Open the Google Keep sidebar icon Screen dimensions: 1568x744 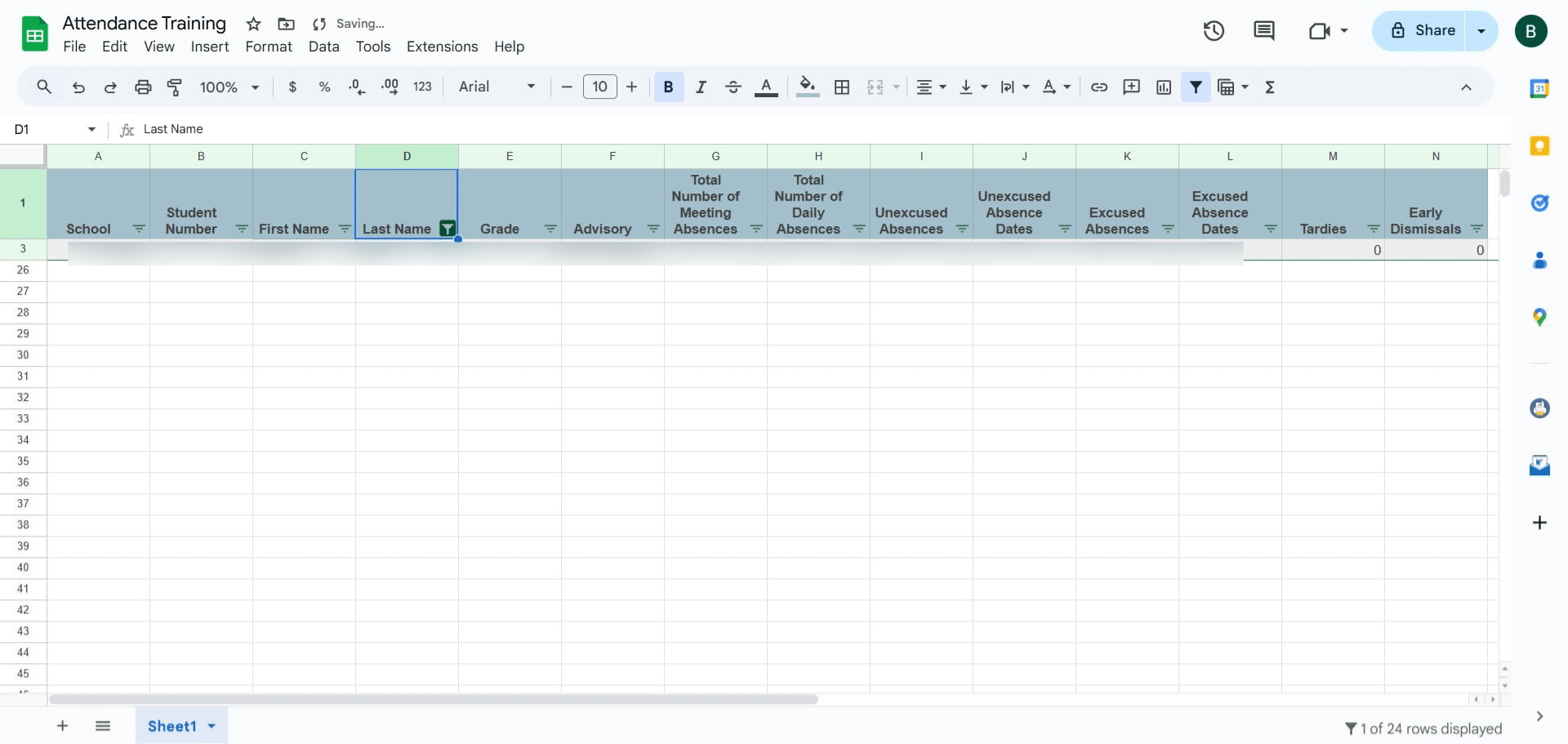point(1539,146)
